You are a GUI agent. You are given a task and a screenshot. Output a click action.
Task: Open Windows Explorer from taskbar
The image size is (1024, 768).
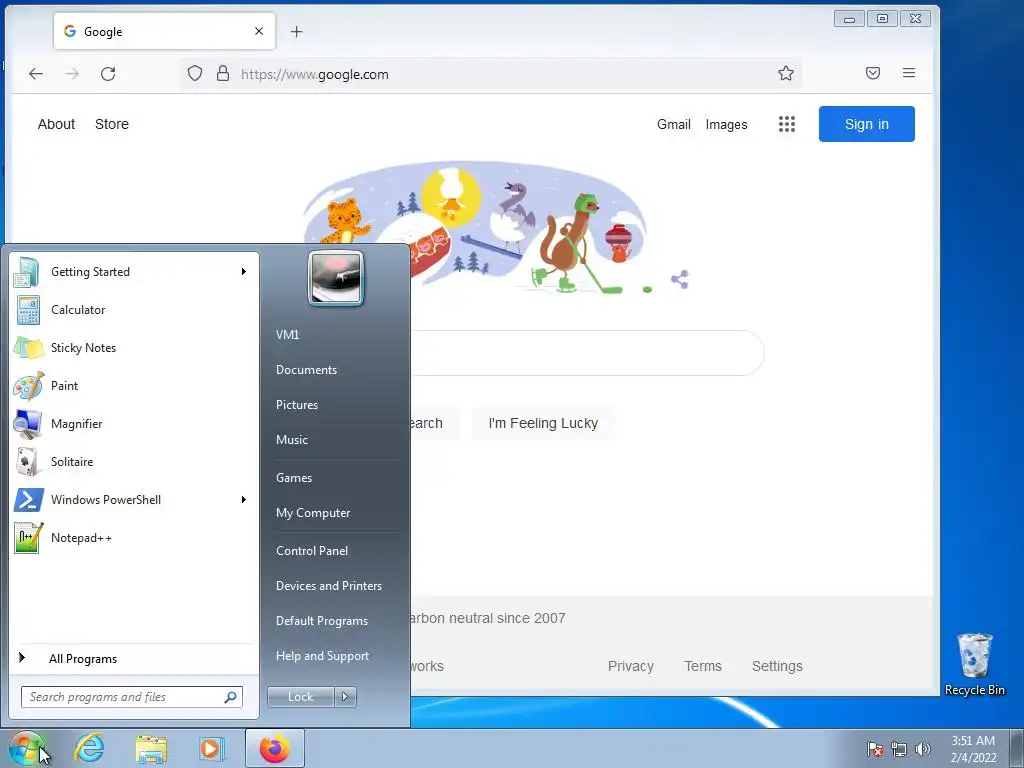pyautogui.click(x=151, y=748)
